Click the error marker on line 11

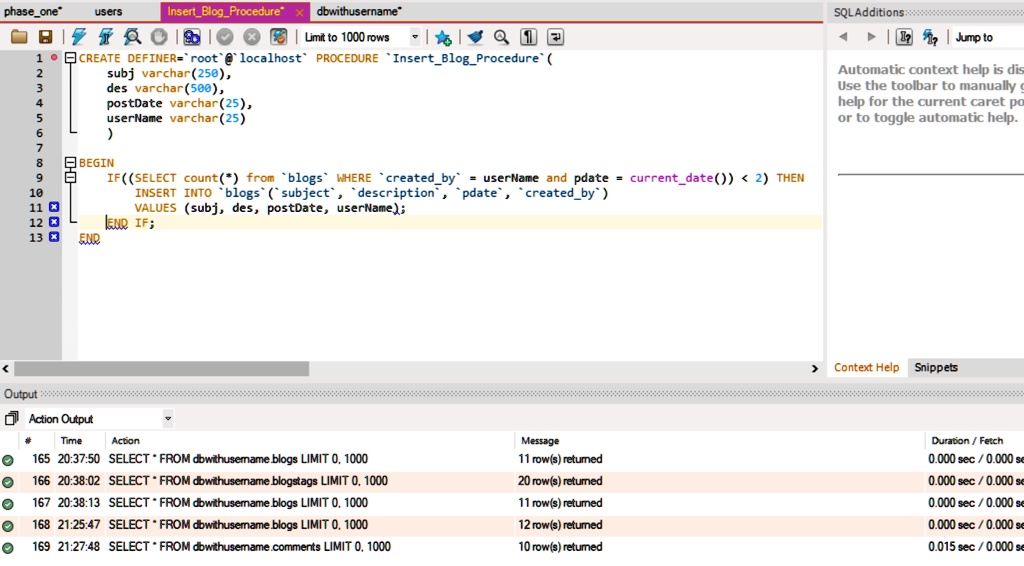[54, 208]
